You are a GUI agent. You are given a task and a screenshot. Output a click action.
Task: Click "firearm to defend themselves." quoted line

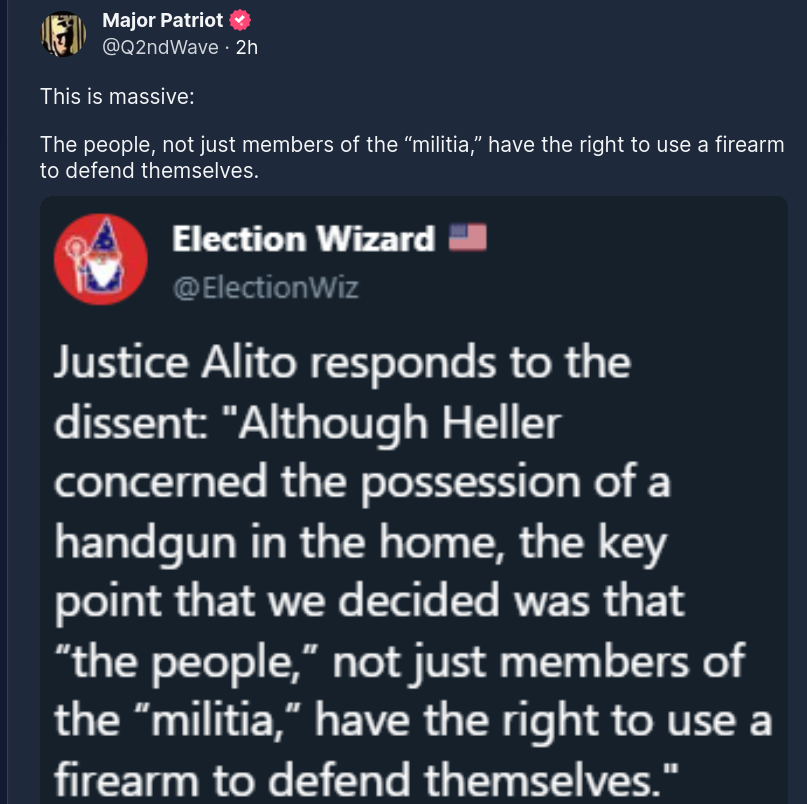pos(366,780)
